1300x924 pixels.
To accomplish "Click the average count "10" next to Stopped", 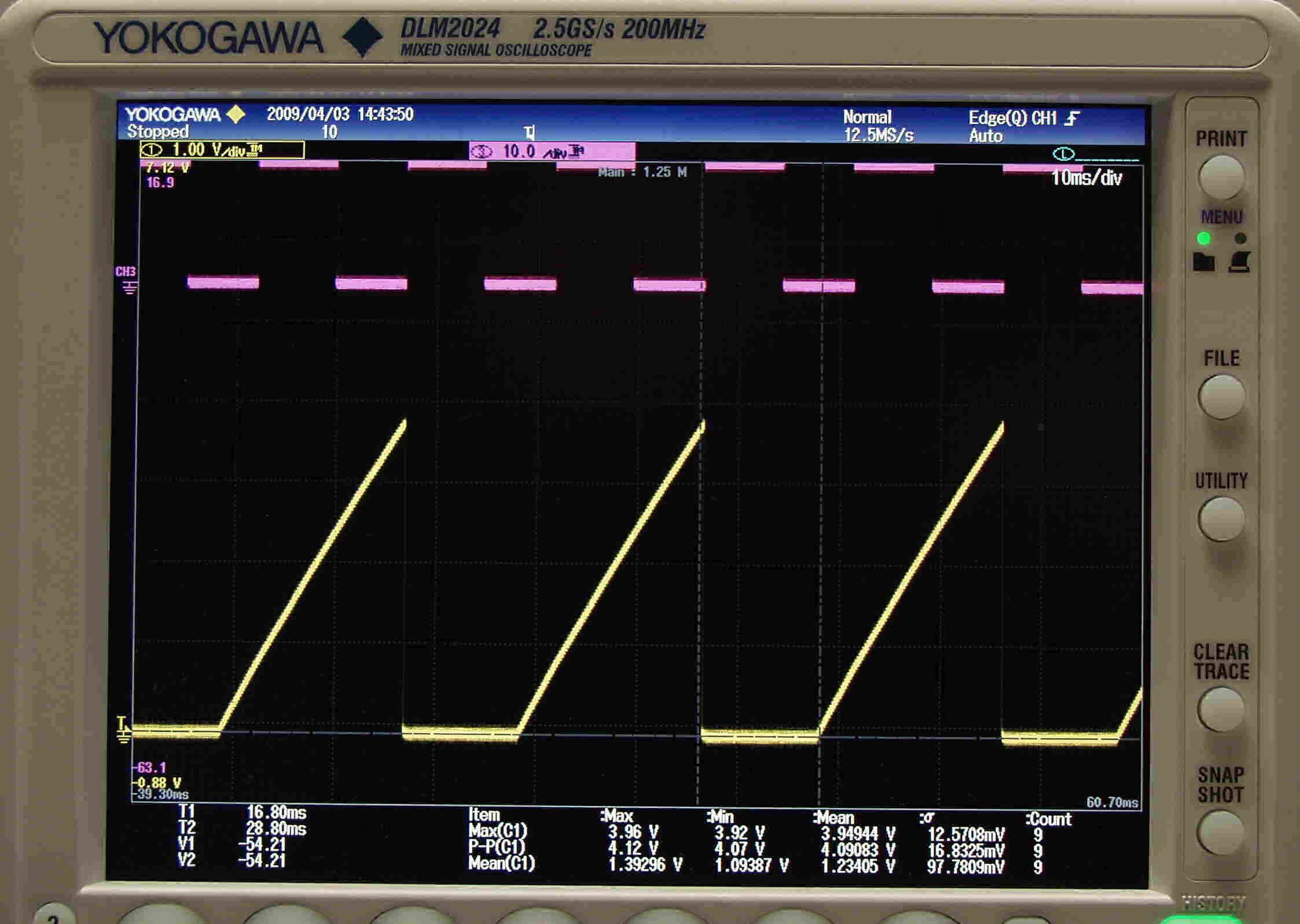I will tap(329, 132).
